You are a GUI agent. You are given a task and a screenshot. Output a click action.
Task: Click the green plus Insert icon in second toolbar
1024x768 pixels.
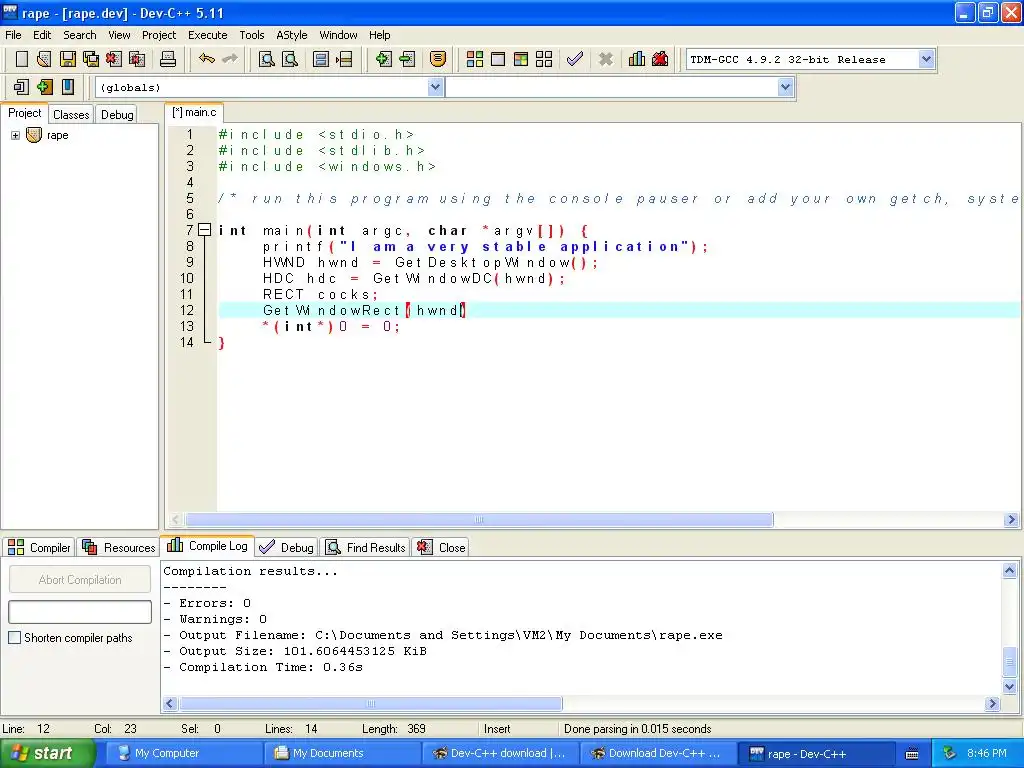[x=44, y=87]
